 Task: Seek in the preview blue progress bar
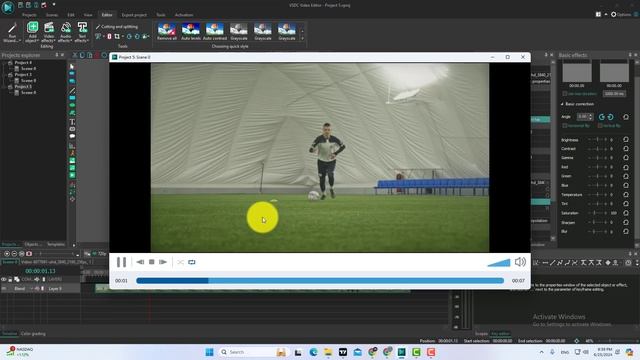320,281
